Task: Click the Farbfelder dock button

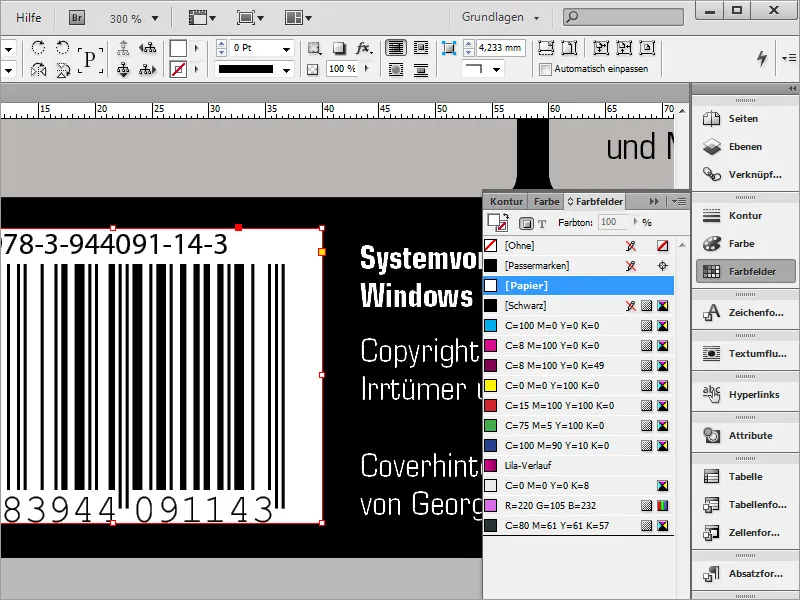Action: 745,271
